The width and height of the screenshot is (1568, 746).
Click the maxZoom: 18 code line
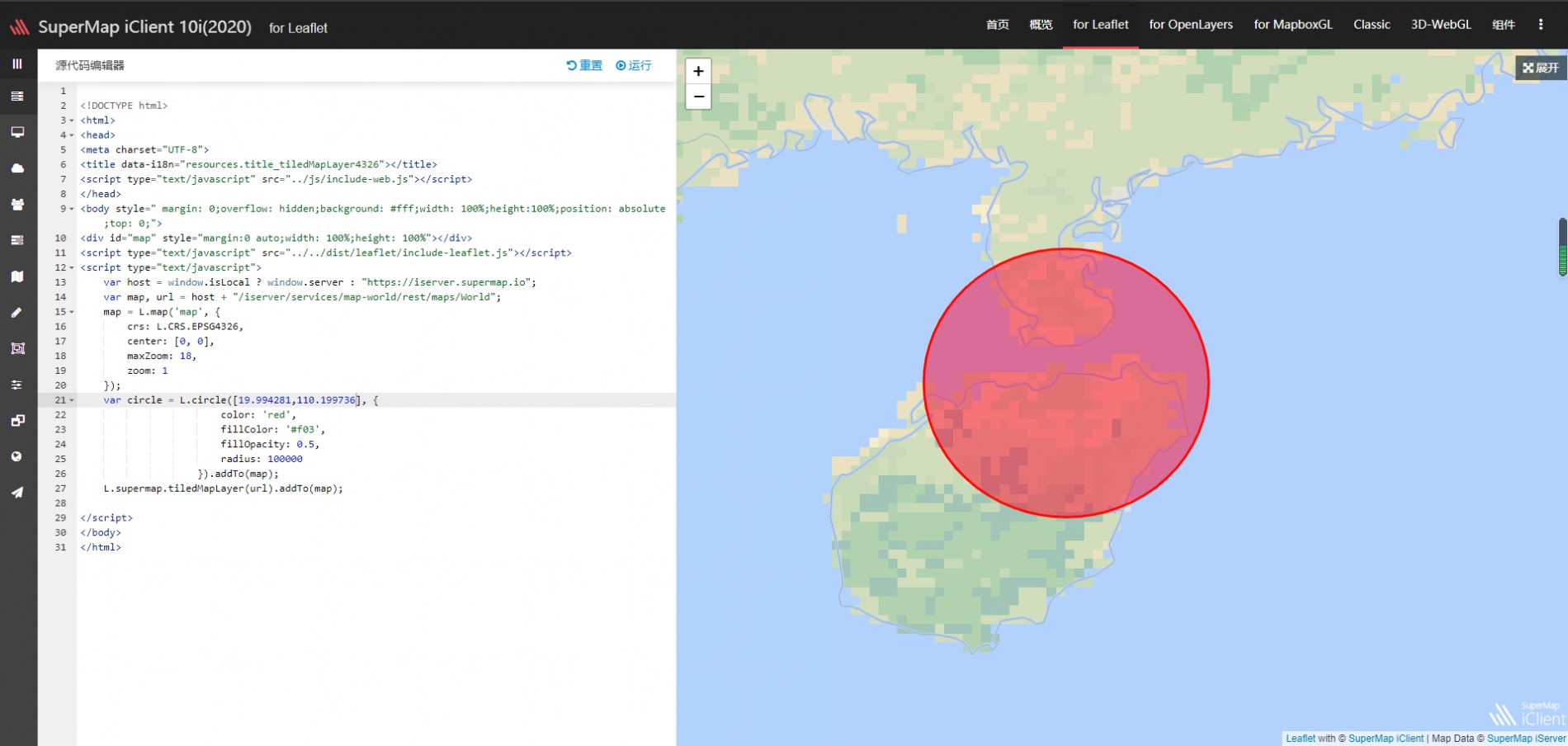point(162,356)
